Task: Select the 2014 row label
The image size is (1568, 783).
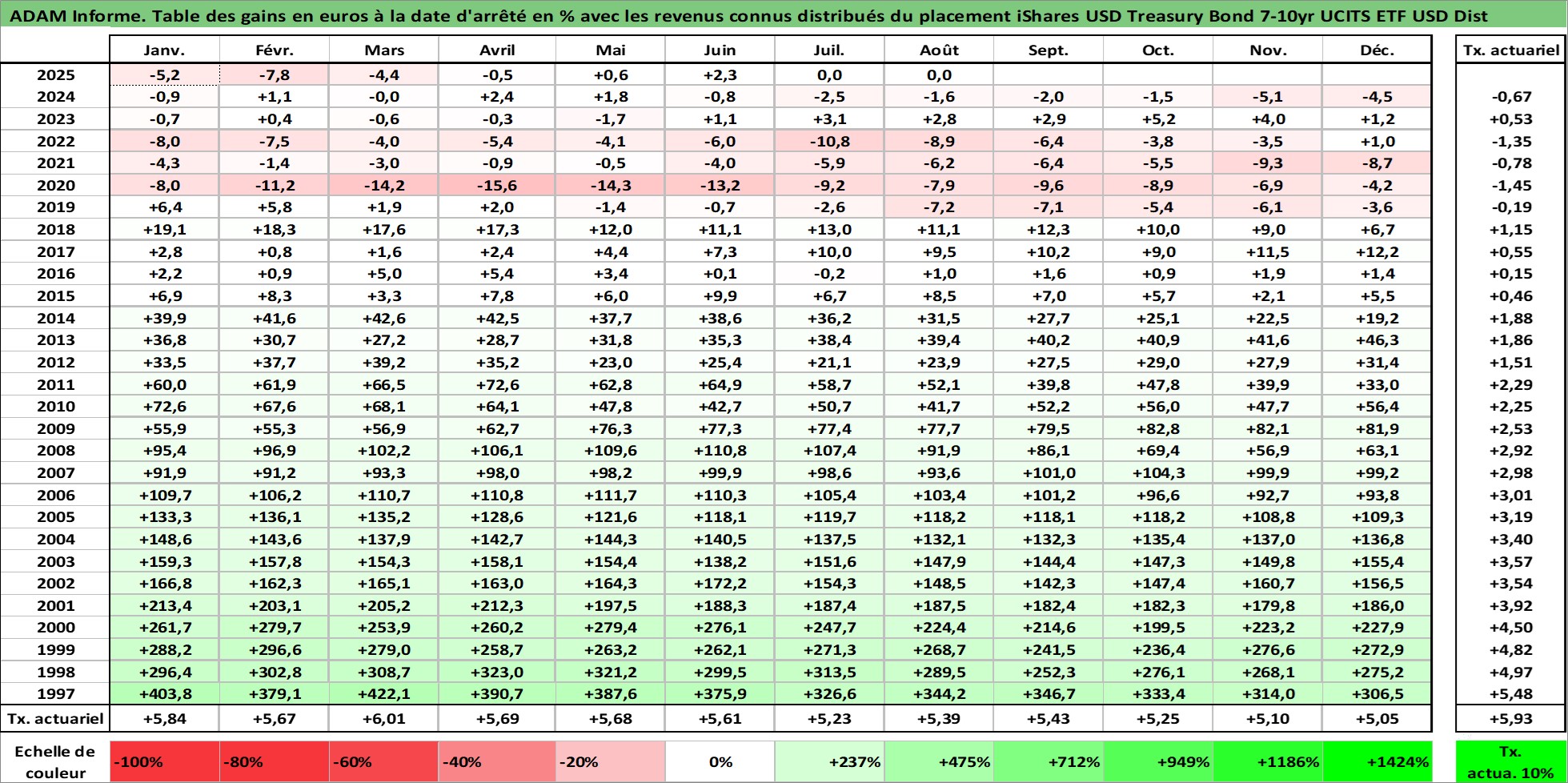Action: (x=55, y=319)
